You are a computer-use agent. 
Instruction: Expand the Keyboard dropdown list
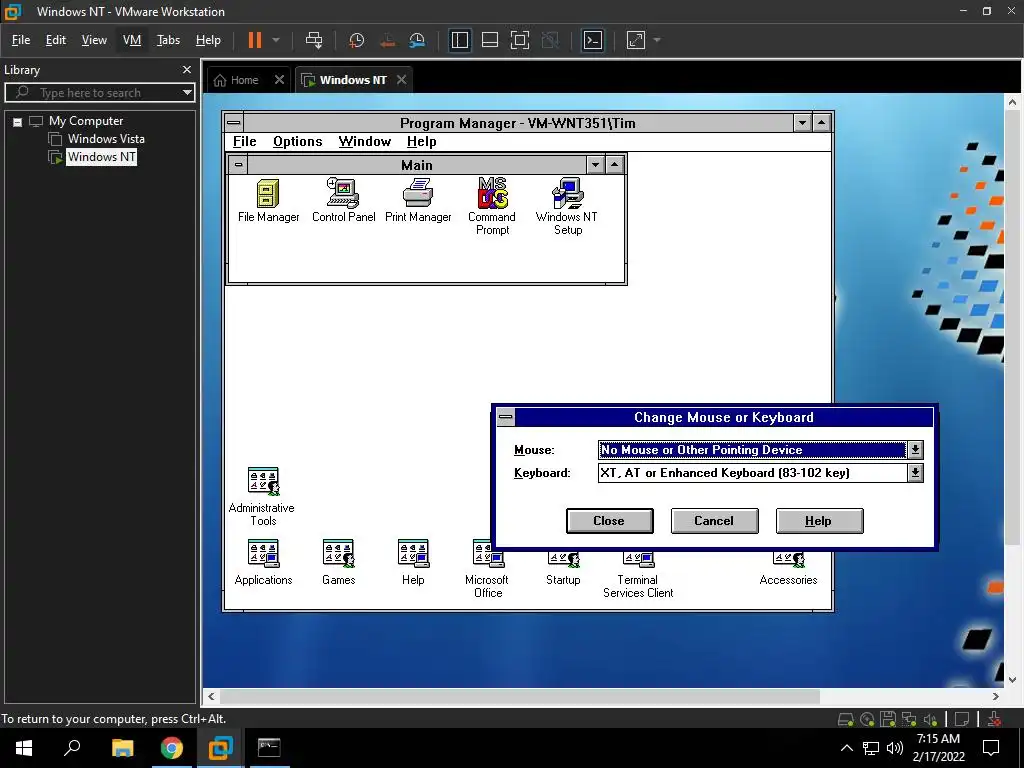[915, 473]
